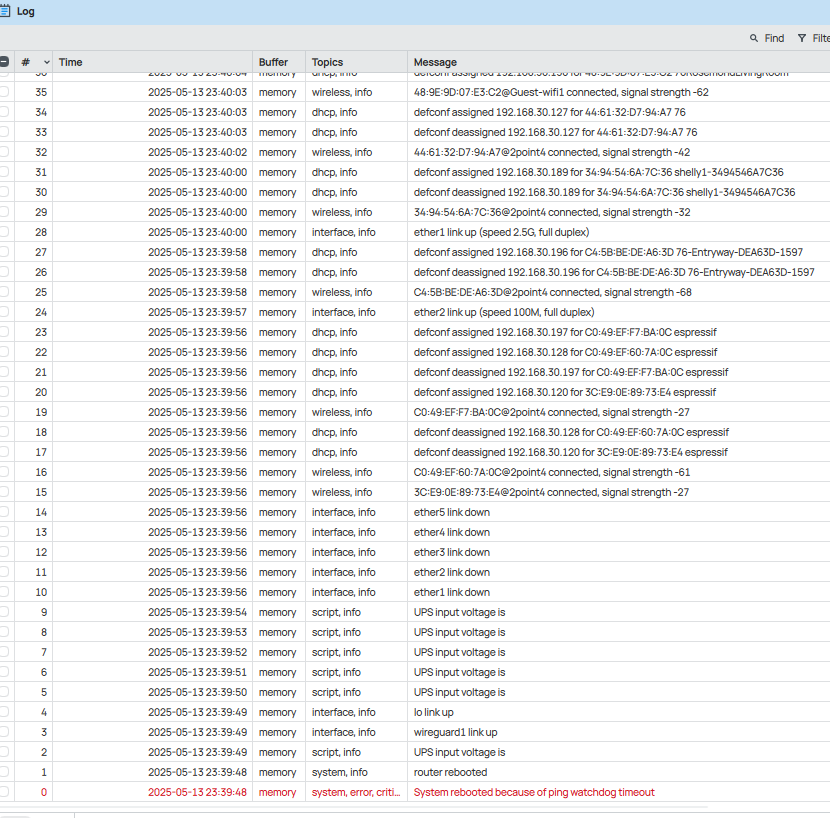Image resolution: width=830 pixels, height=818 pixels.
Task: Check the checkbox for log row 35
Action: pyautogui.click(x=4, y=92)
